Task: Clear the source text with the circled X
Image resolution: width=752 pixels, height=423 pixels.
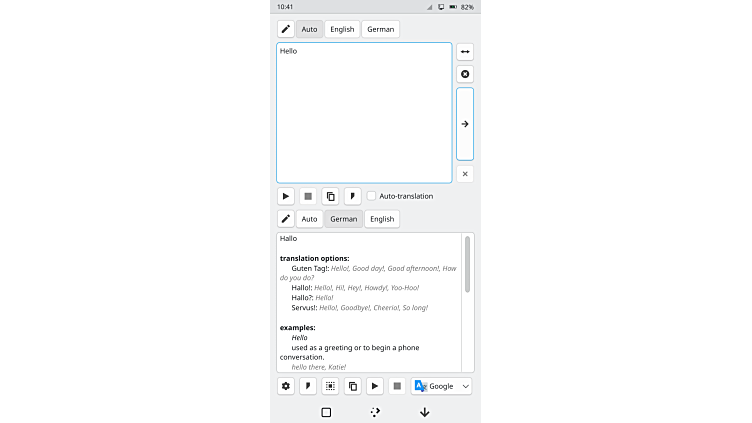Action: click(465, 74)
